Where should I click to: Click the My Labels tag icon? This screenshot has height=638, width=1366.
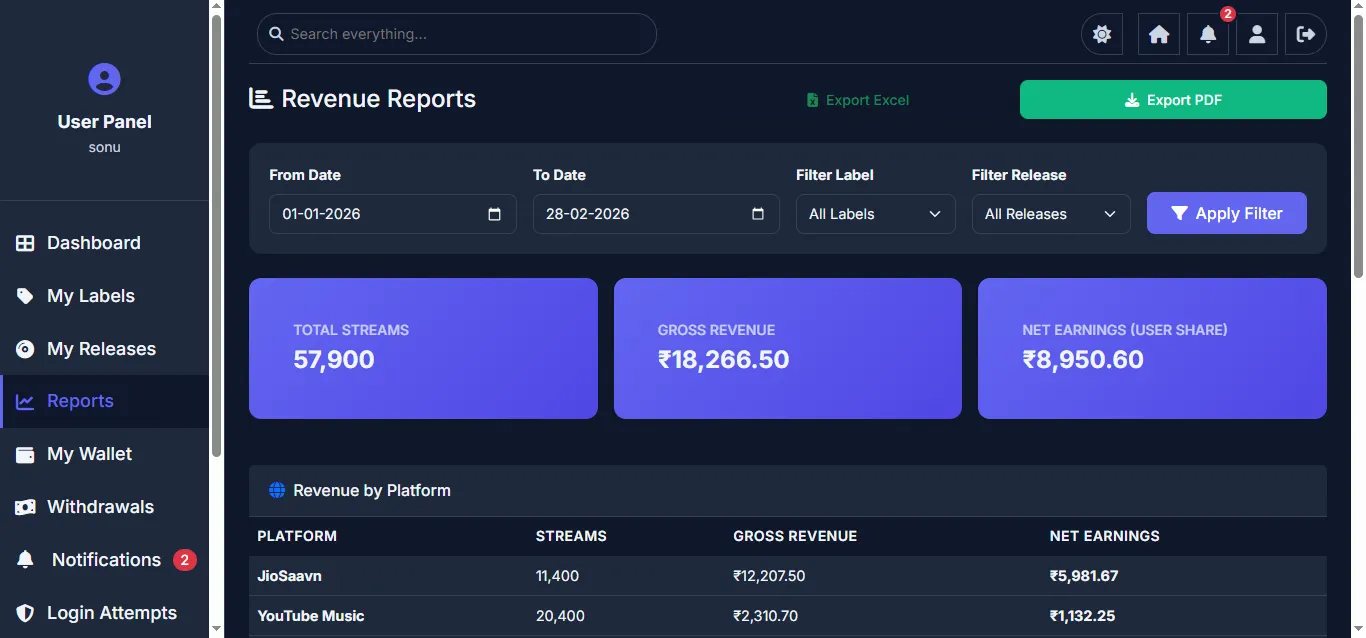pos(25,296)
